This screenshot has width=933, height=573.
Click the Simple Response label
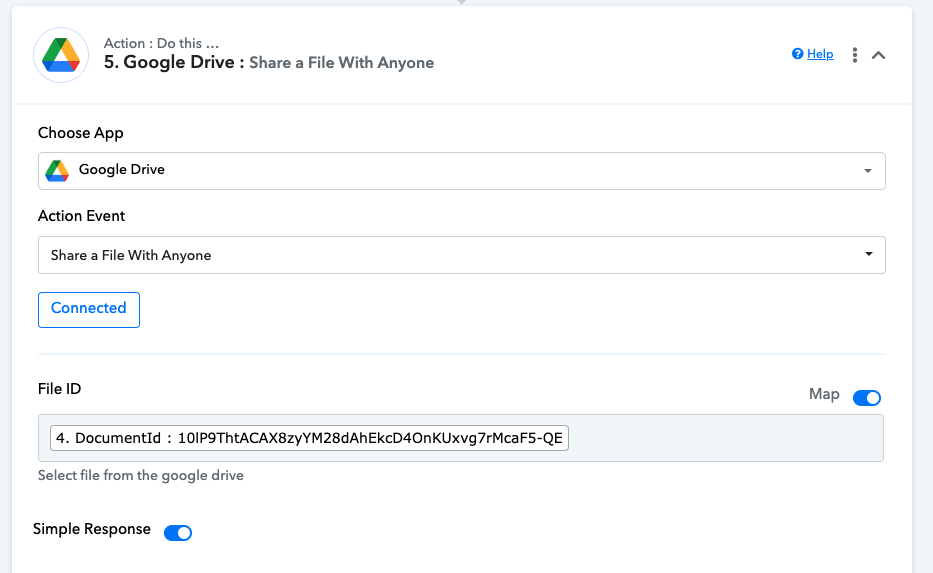[92, 529]
